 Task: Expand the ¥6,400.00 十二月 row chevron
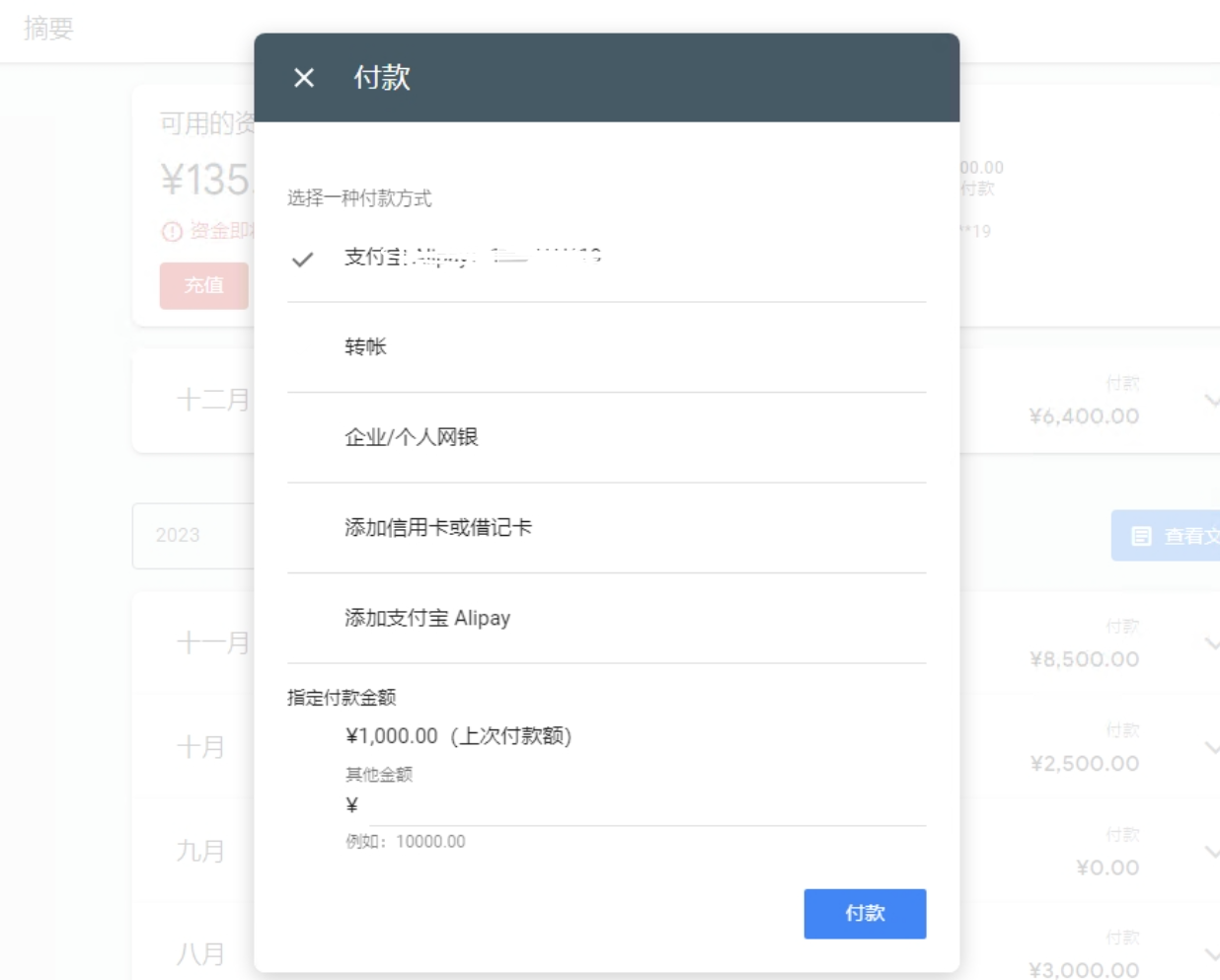pyautogui.click(x=1211, y=400)
